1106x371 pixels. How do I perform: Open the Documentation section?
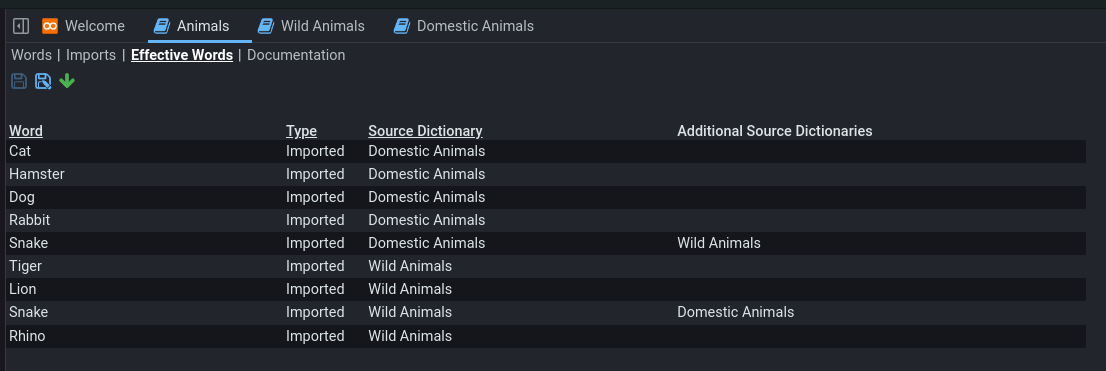pyautogui.click(x=296, y=55)
